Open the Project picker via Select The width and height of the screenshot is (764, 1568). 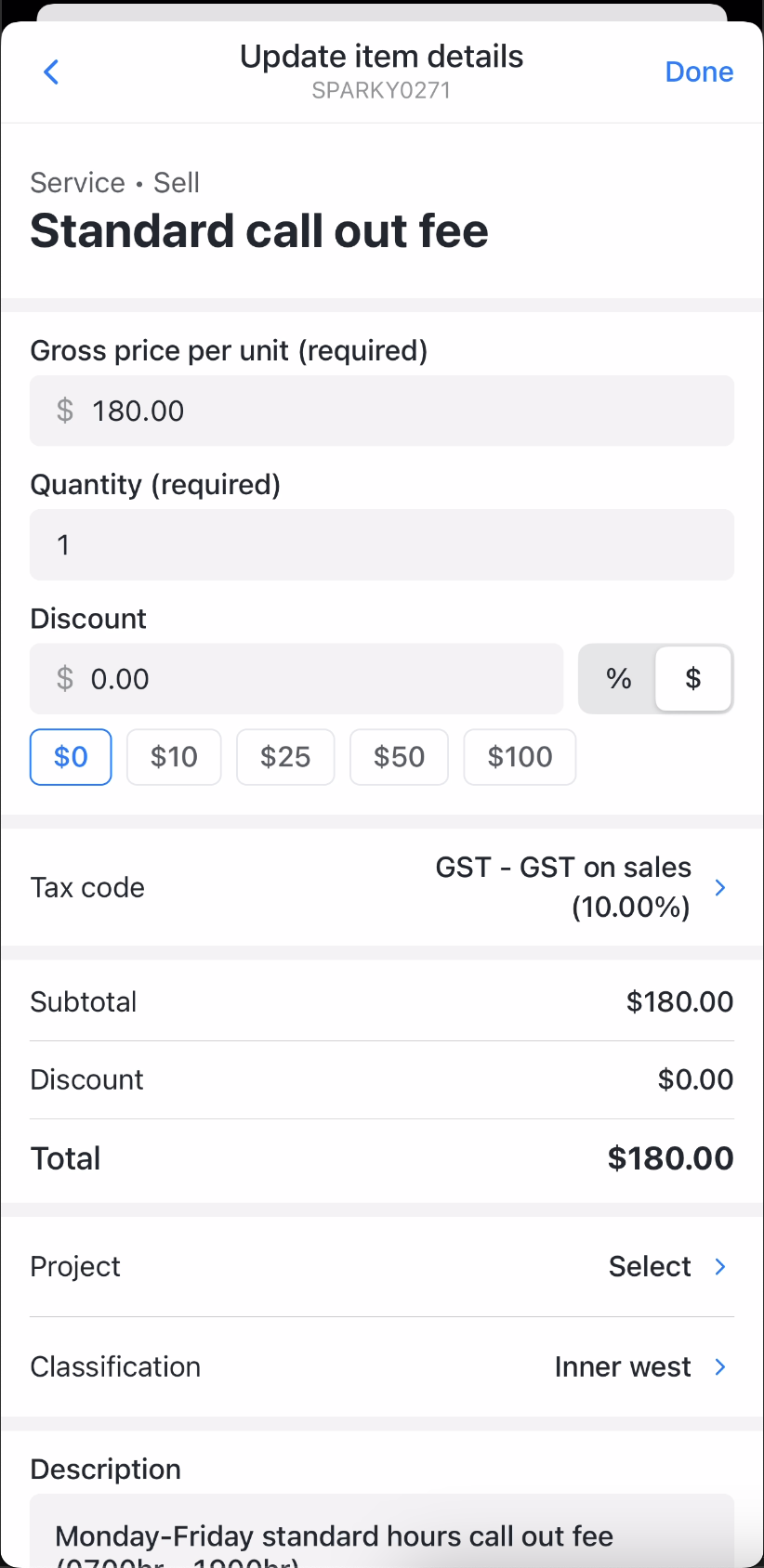[x=649, y=1266]
